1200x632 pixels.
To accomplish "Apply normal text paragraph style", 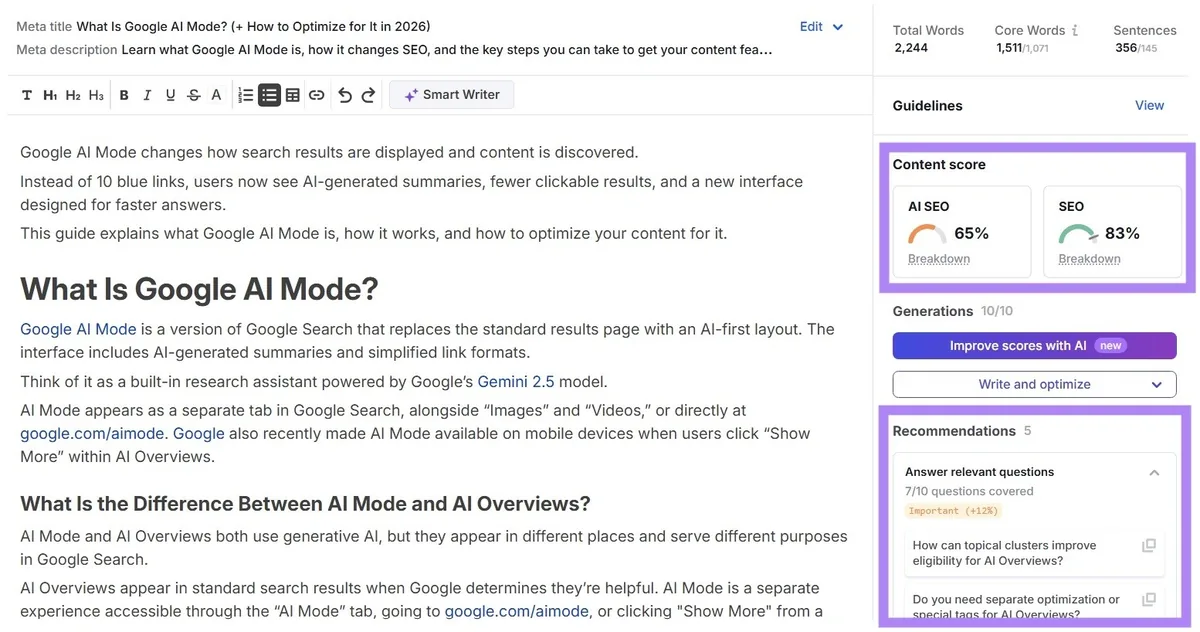I will [27, 95].
